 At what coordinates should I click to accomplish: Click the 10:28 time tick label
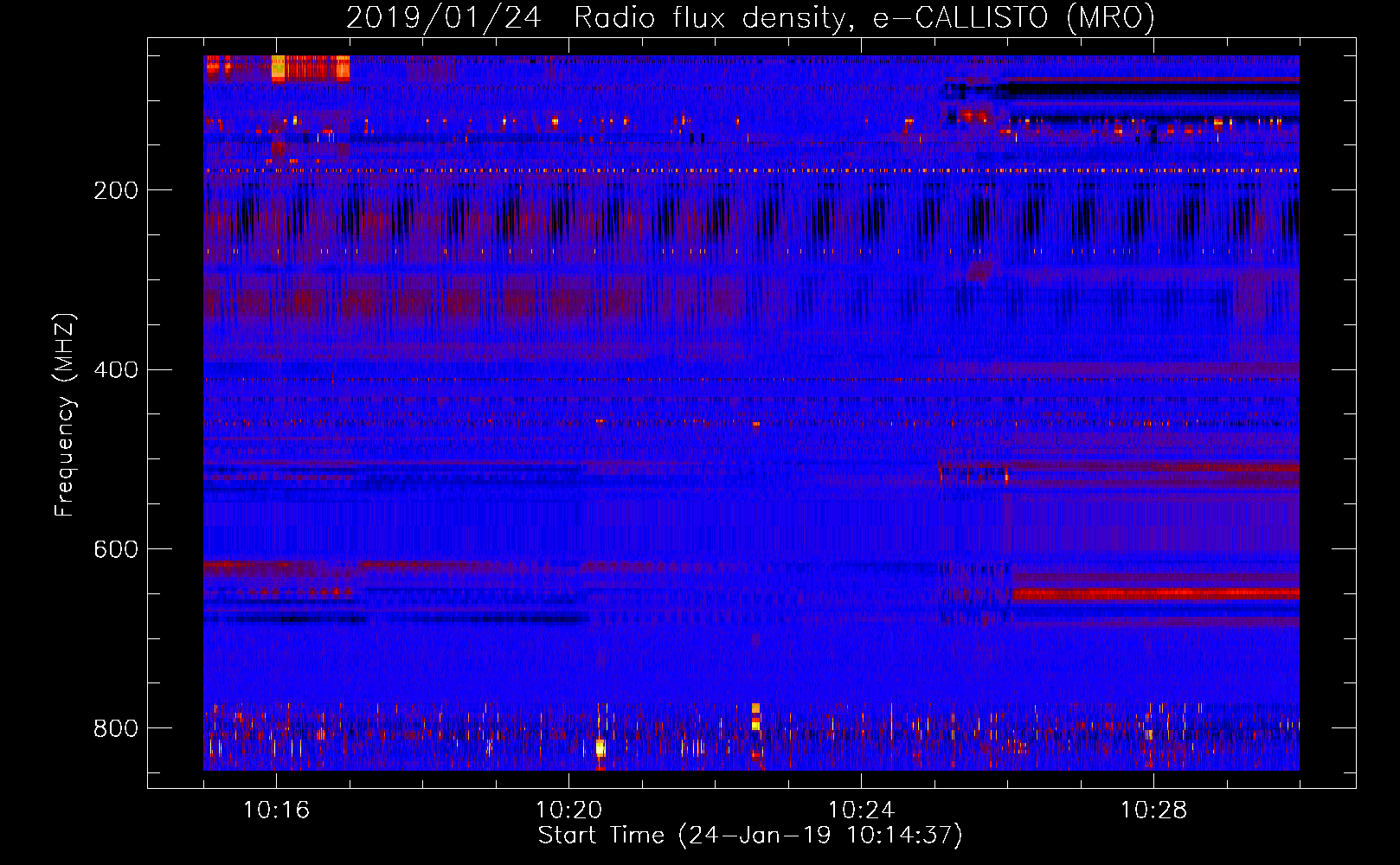1153,810
